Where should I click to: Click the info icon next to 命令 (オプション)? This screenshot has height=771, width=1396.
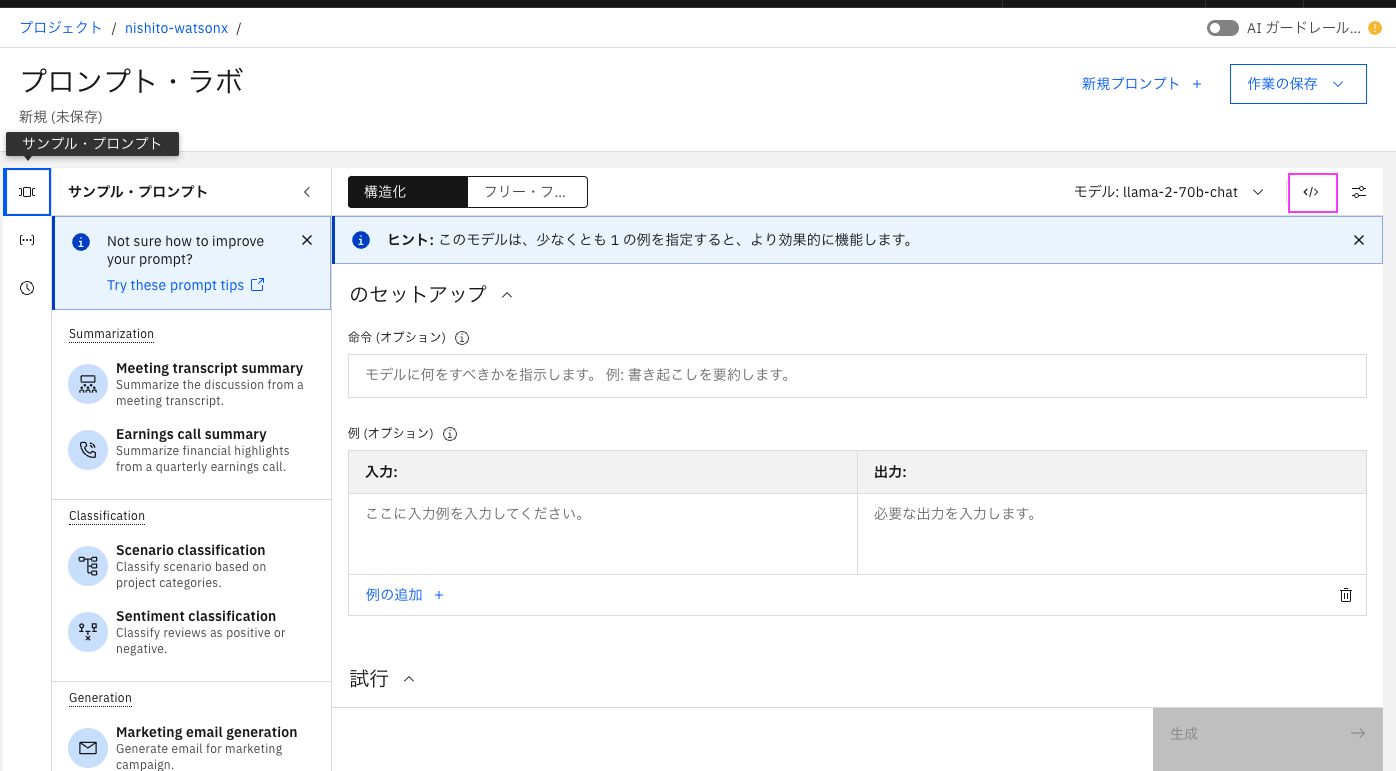coord(462,338)
